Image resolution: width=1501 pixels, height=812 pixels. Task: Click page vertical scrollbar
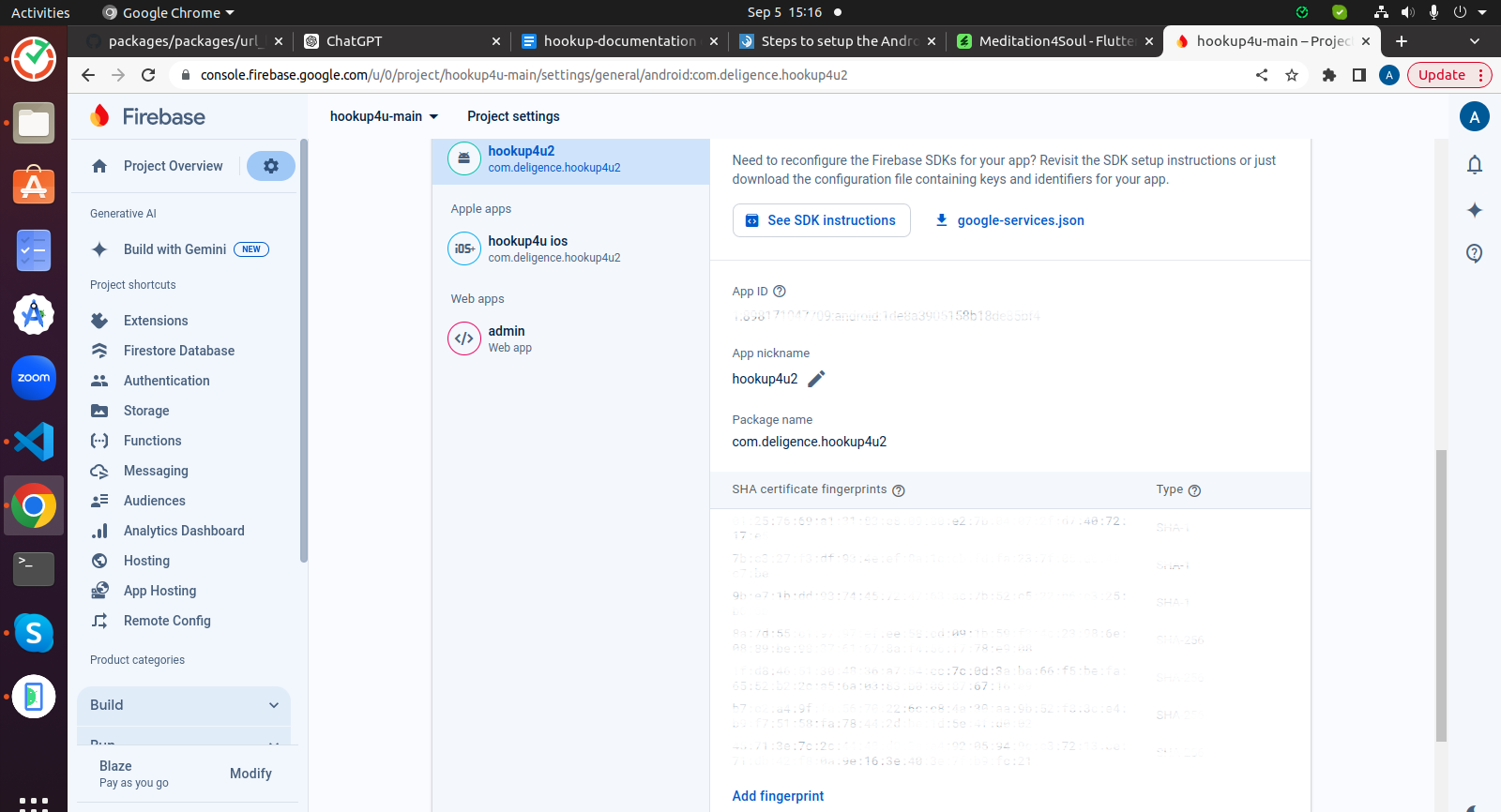point(1441,595)
